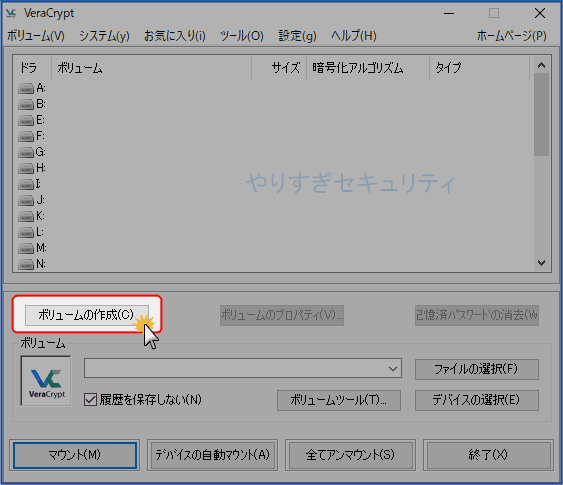Open ホームページ(P) link in menu bar
Screen dimensions: 563x485
(511, 36)
